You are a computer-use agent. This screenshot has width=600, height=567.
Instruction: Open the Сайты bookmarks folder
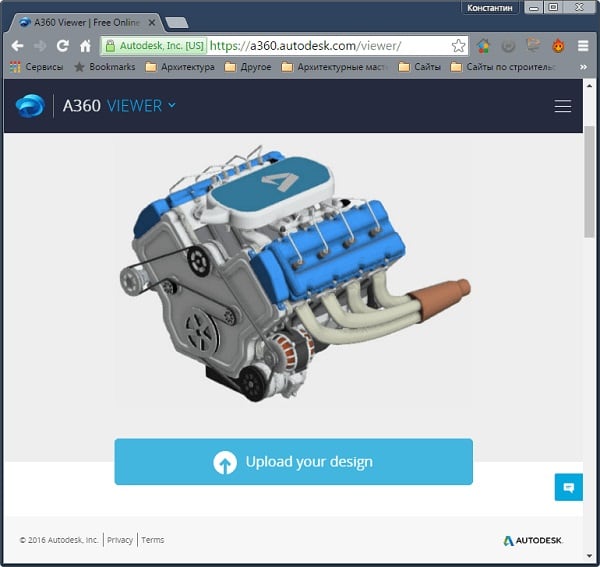point(419,67)
